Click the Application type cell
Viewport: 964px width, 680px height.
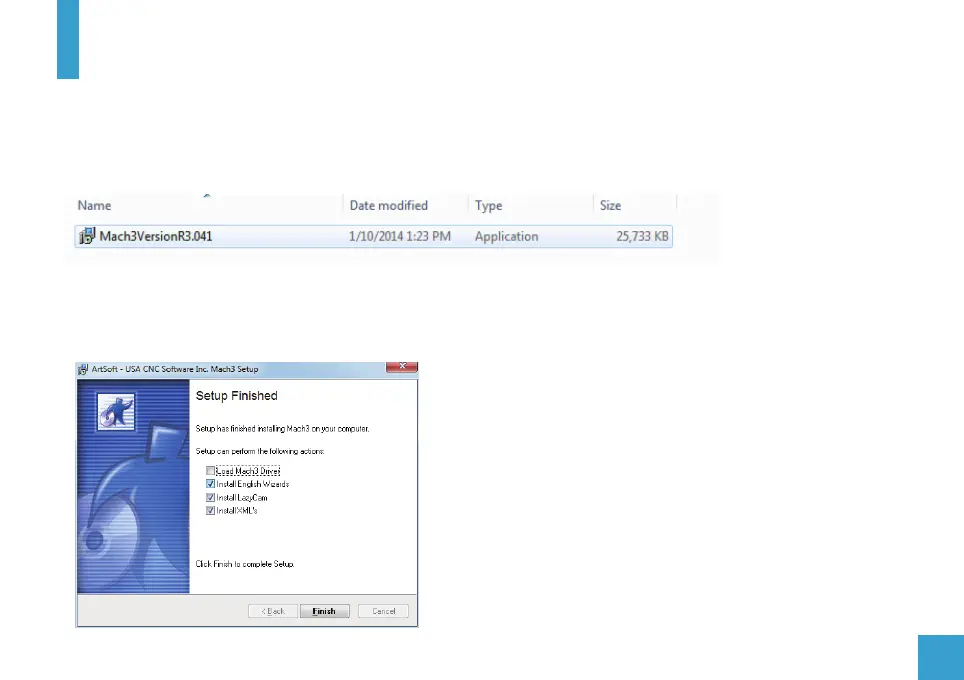point(507,237)
